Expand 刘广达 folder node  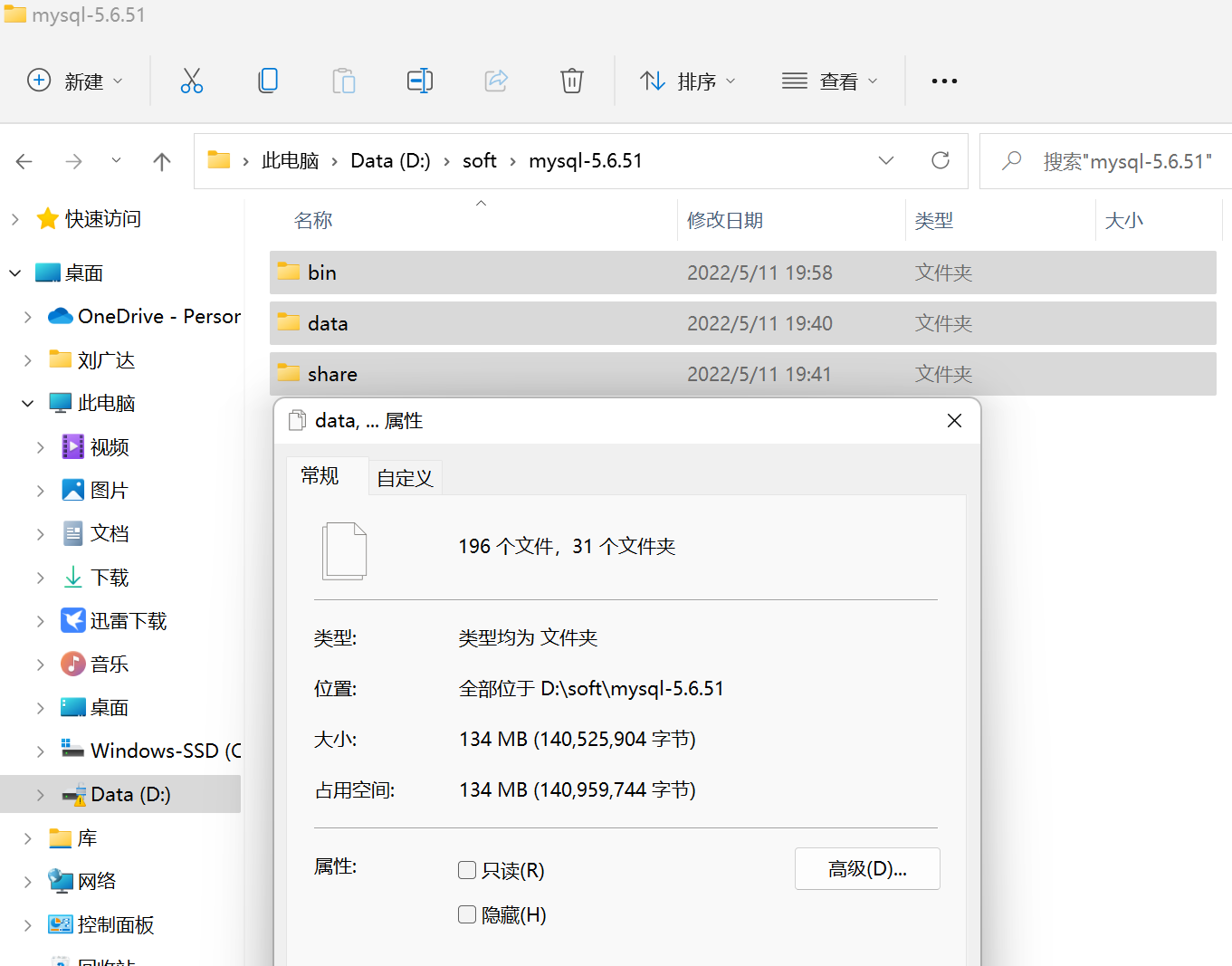(27, 359)
